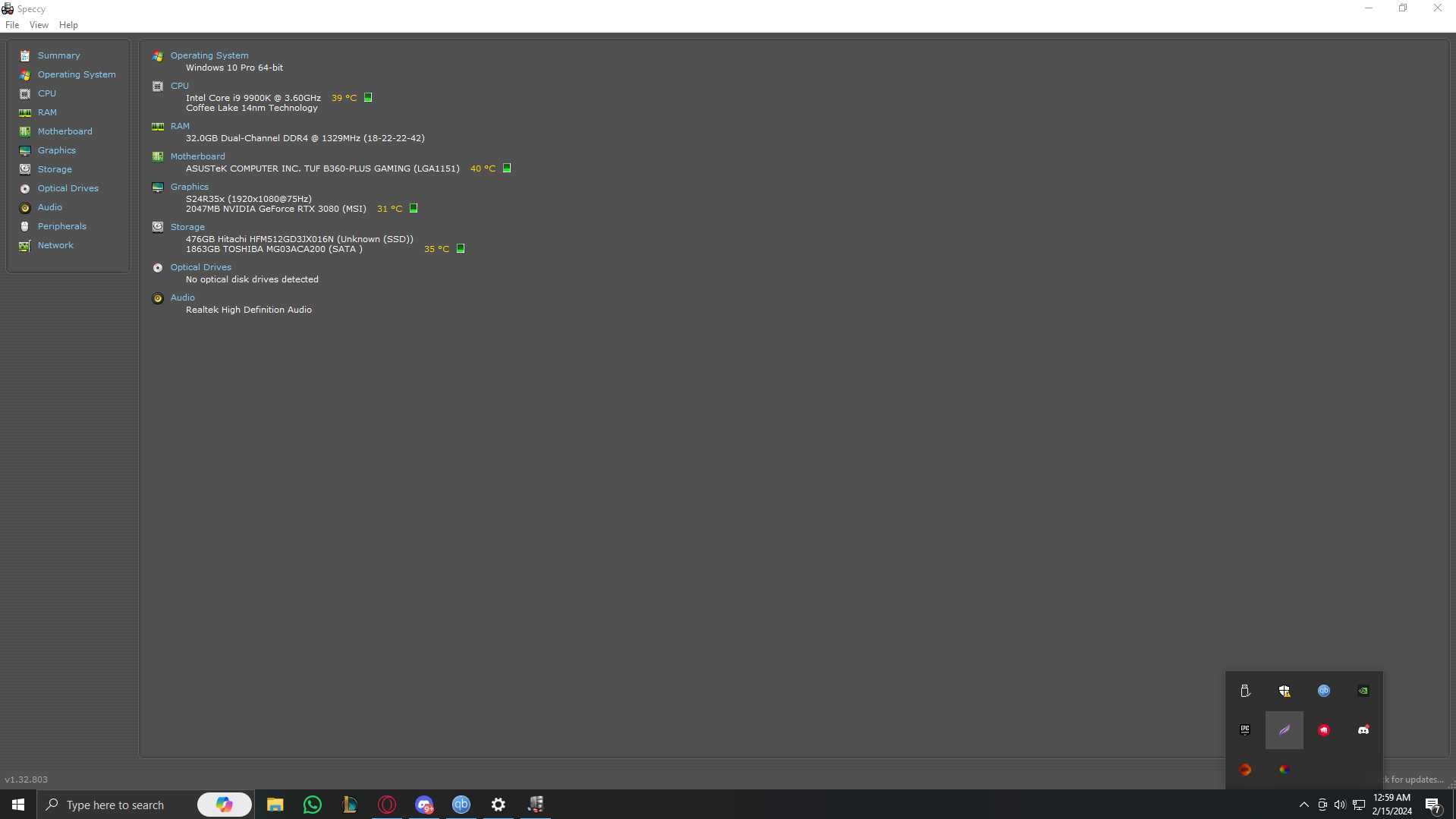This screenshot has width=1456, height=819.
Task: Open the network status icon in taskbar
Action: (x=1359, y=805)
